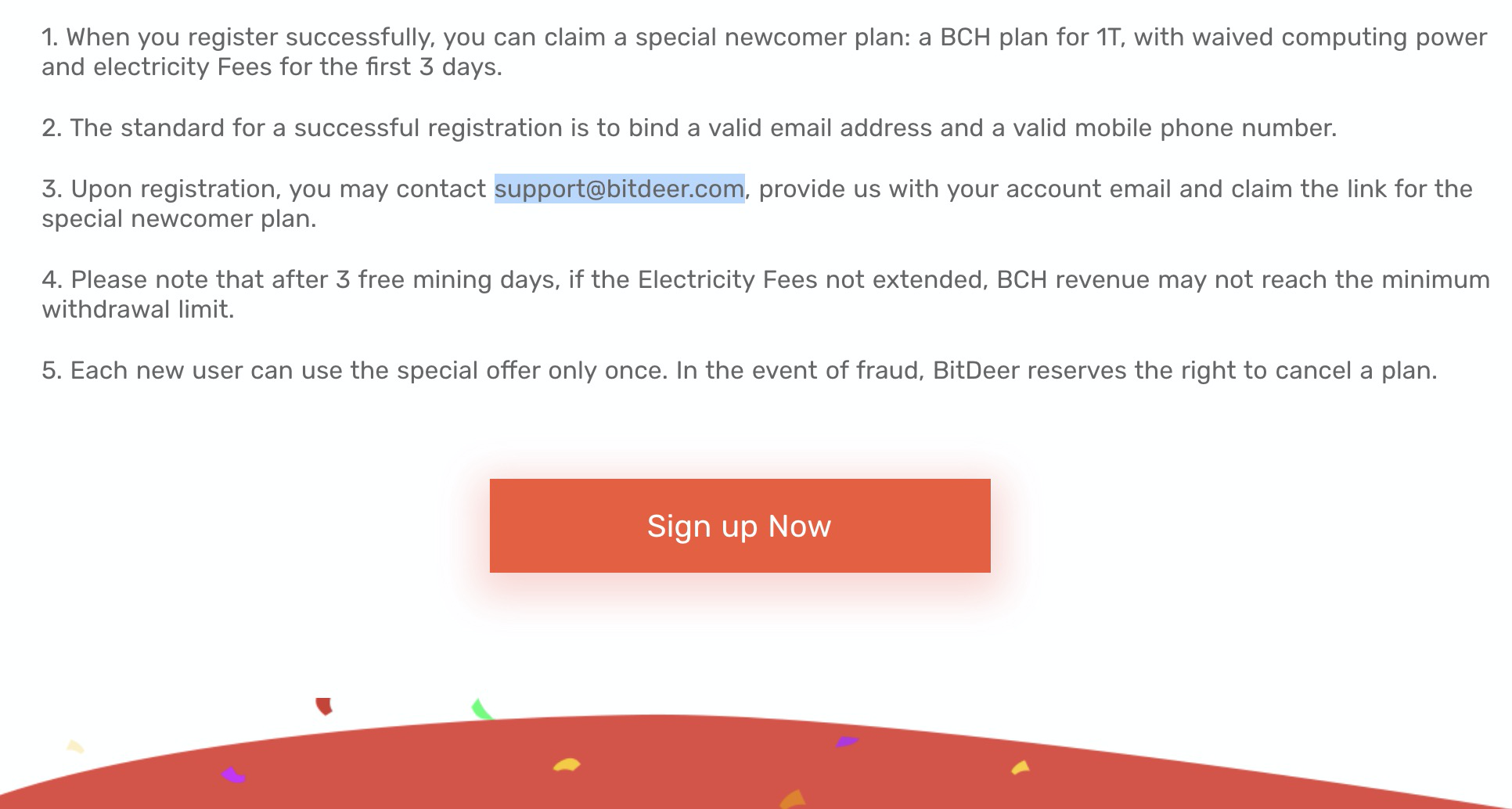This screenshot has height=809, width=1512.
Task: Click the orange confetti at bottom edge
Action: pos(793,799)
